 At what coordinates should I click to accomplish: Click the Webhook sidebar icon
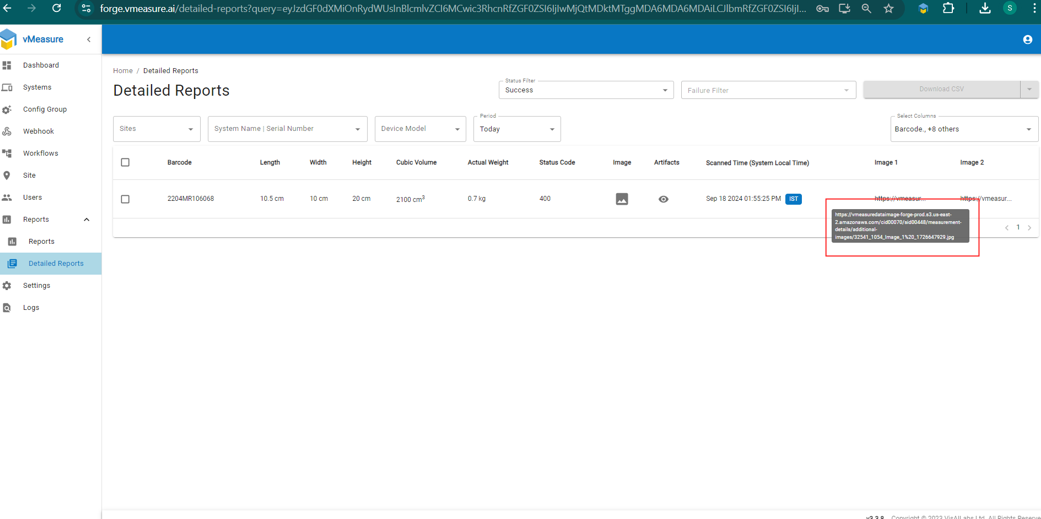tap(7, 131)
